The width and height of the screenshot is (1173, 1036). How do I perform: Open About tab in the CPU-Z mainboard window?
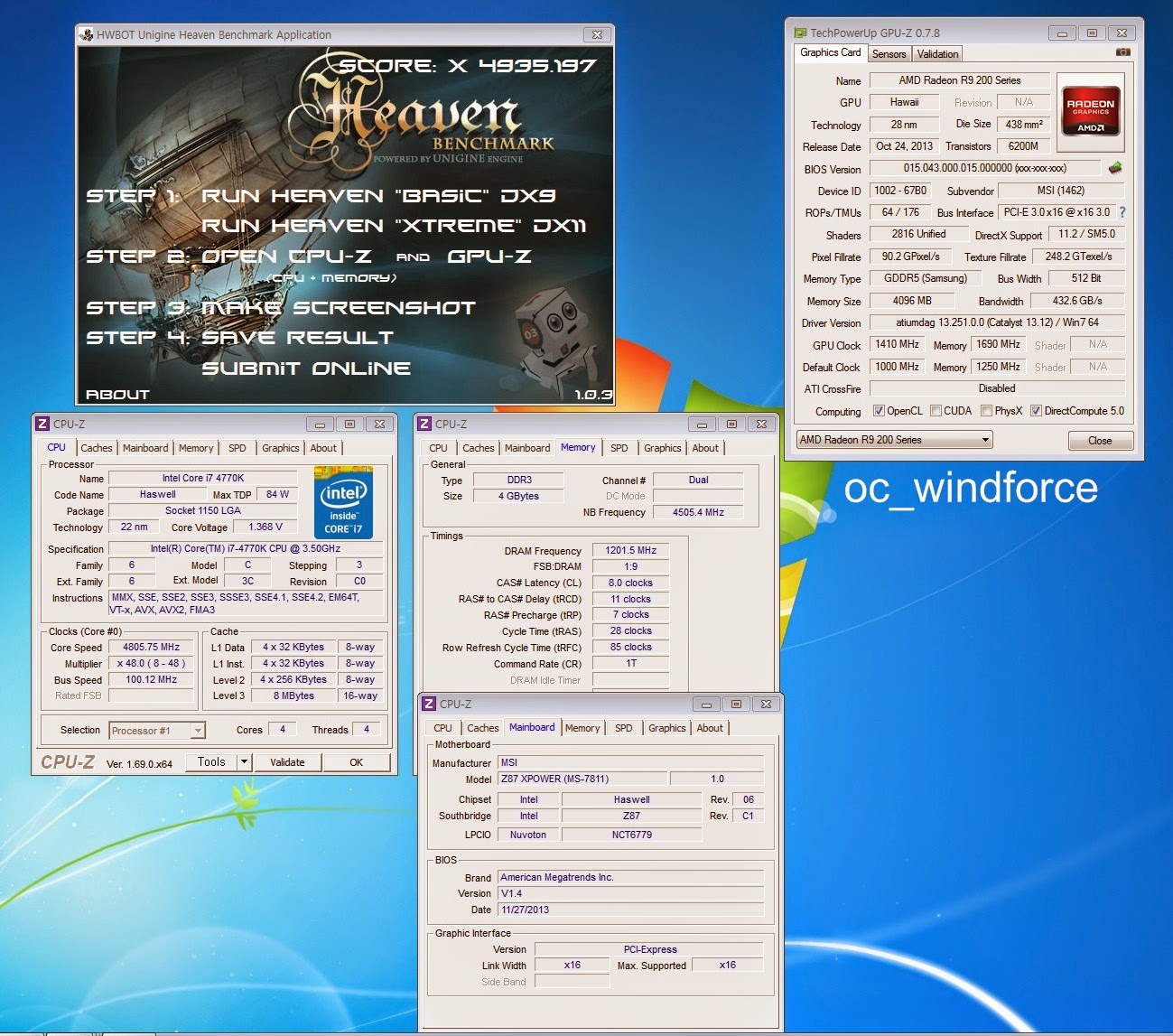(710, 728)
